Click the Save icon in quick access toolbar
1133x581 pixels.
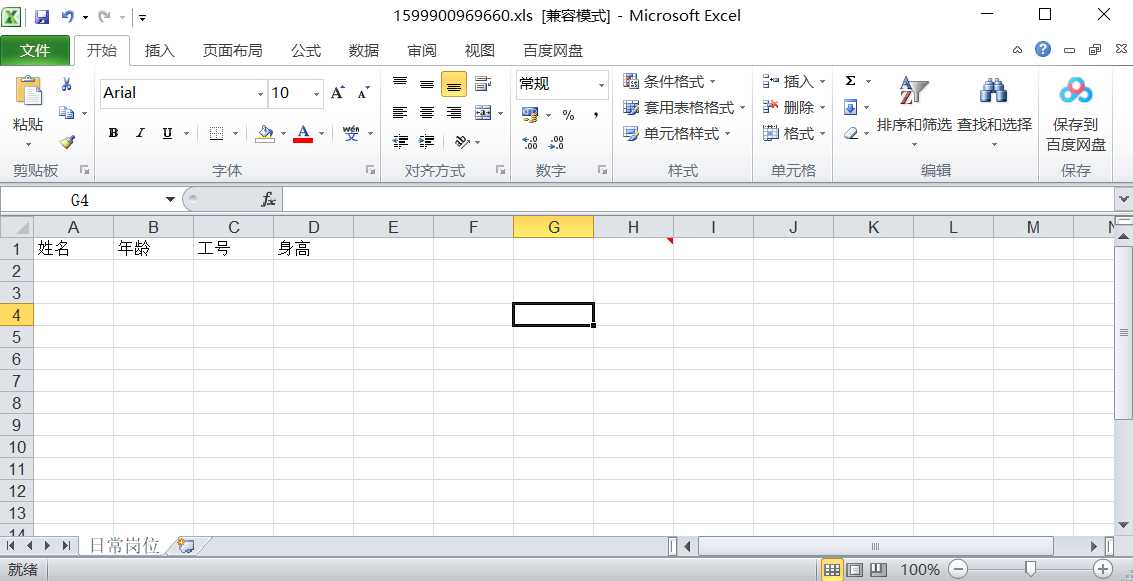[42, 16]
